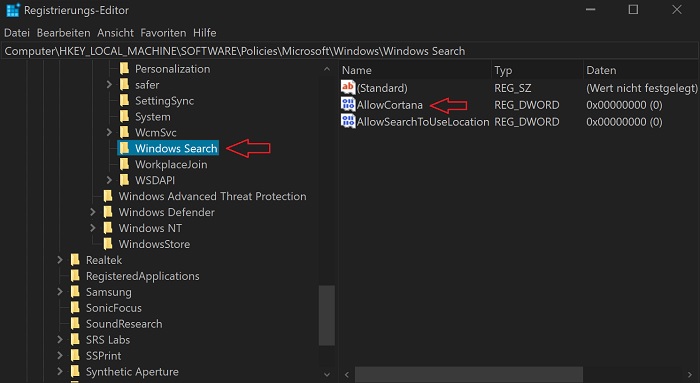This screenshot has height=383, width=700.
Task: Click the REG_SZ type cell
Action: point(512,88)
